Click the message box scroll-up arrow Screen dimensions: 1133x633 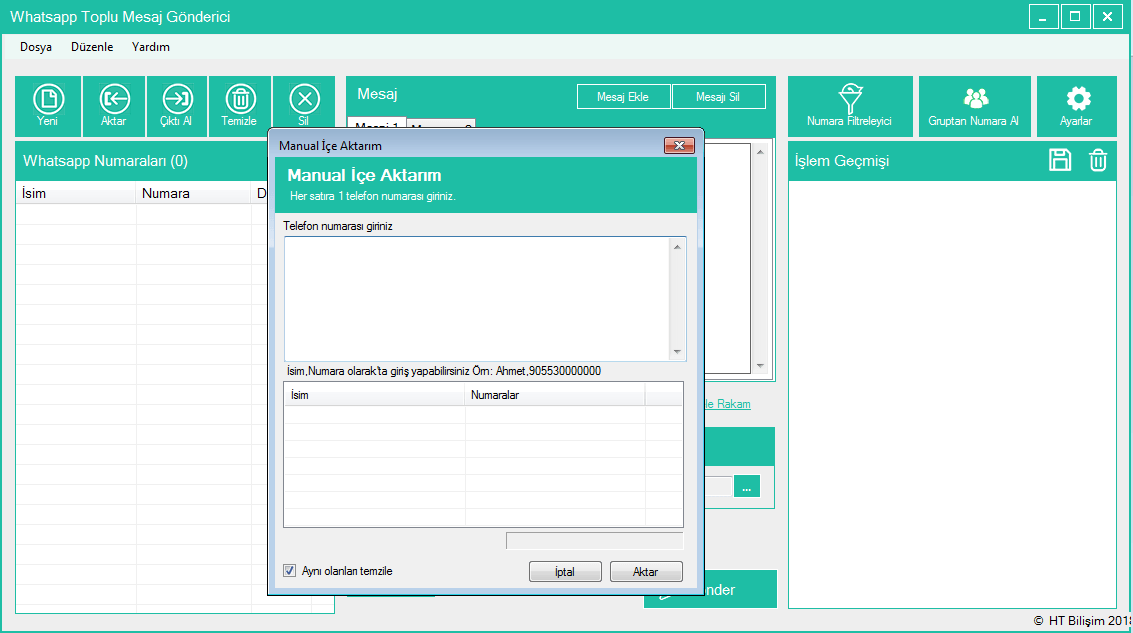pos(760,152)
